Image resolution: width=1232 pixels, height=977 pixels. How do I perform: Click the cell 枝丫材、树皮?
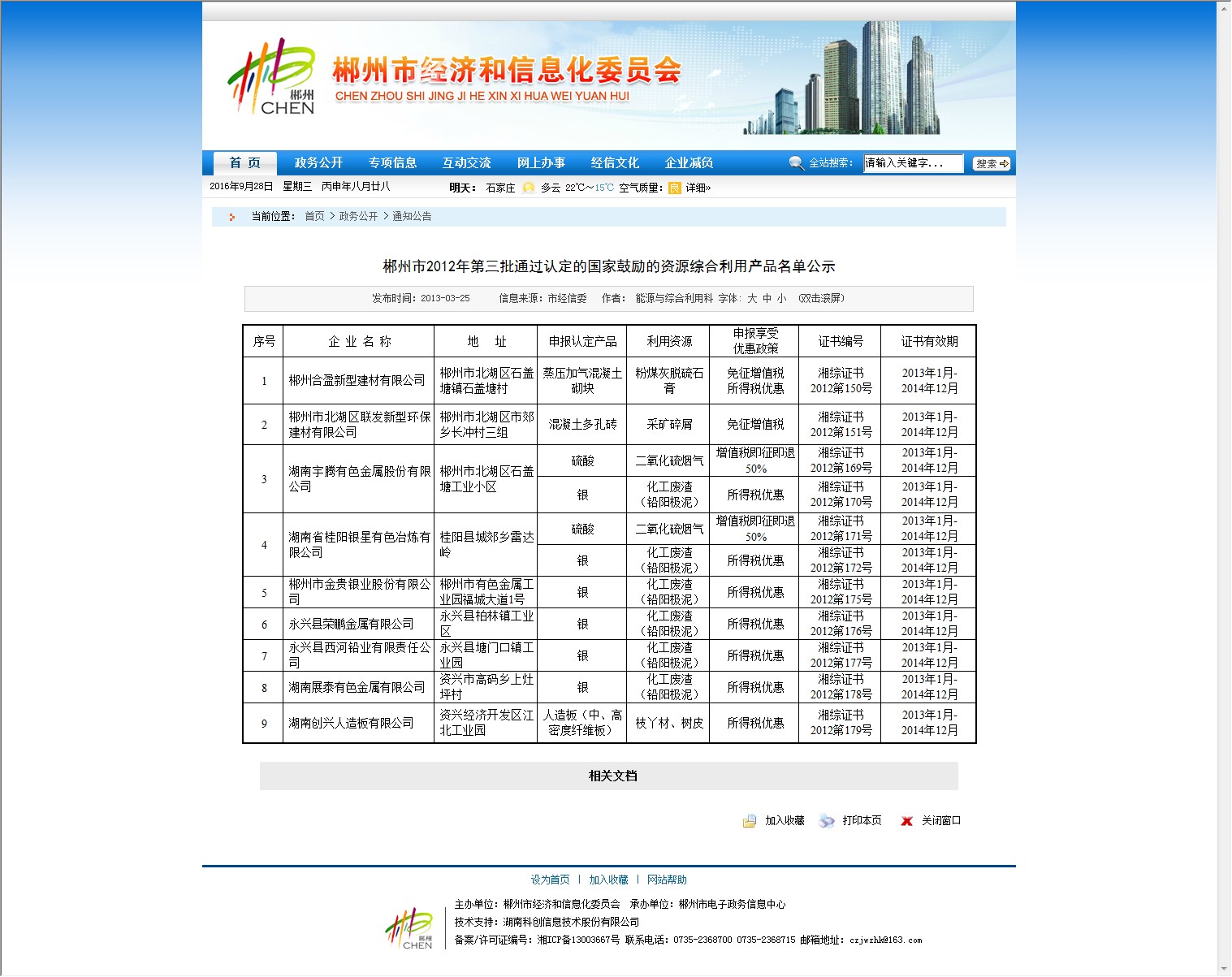point(669,724)
